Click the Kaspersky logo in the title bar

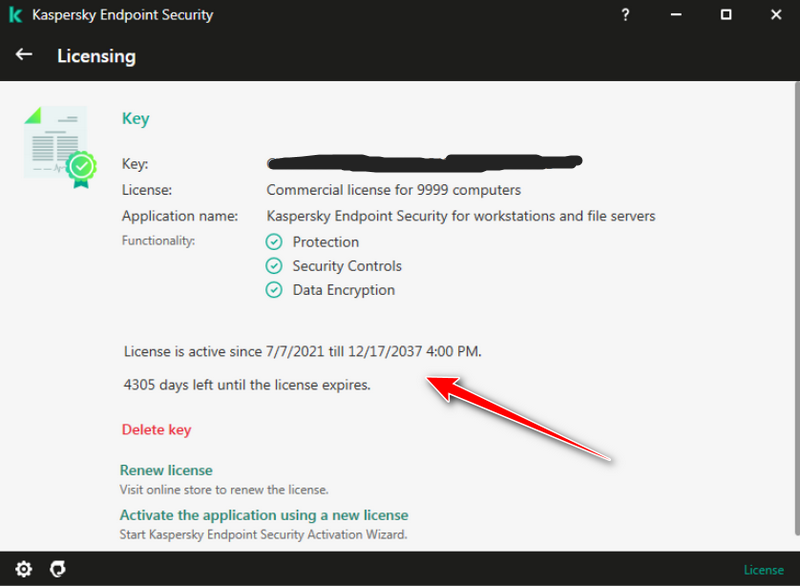click(x=15, y=15)
